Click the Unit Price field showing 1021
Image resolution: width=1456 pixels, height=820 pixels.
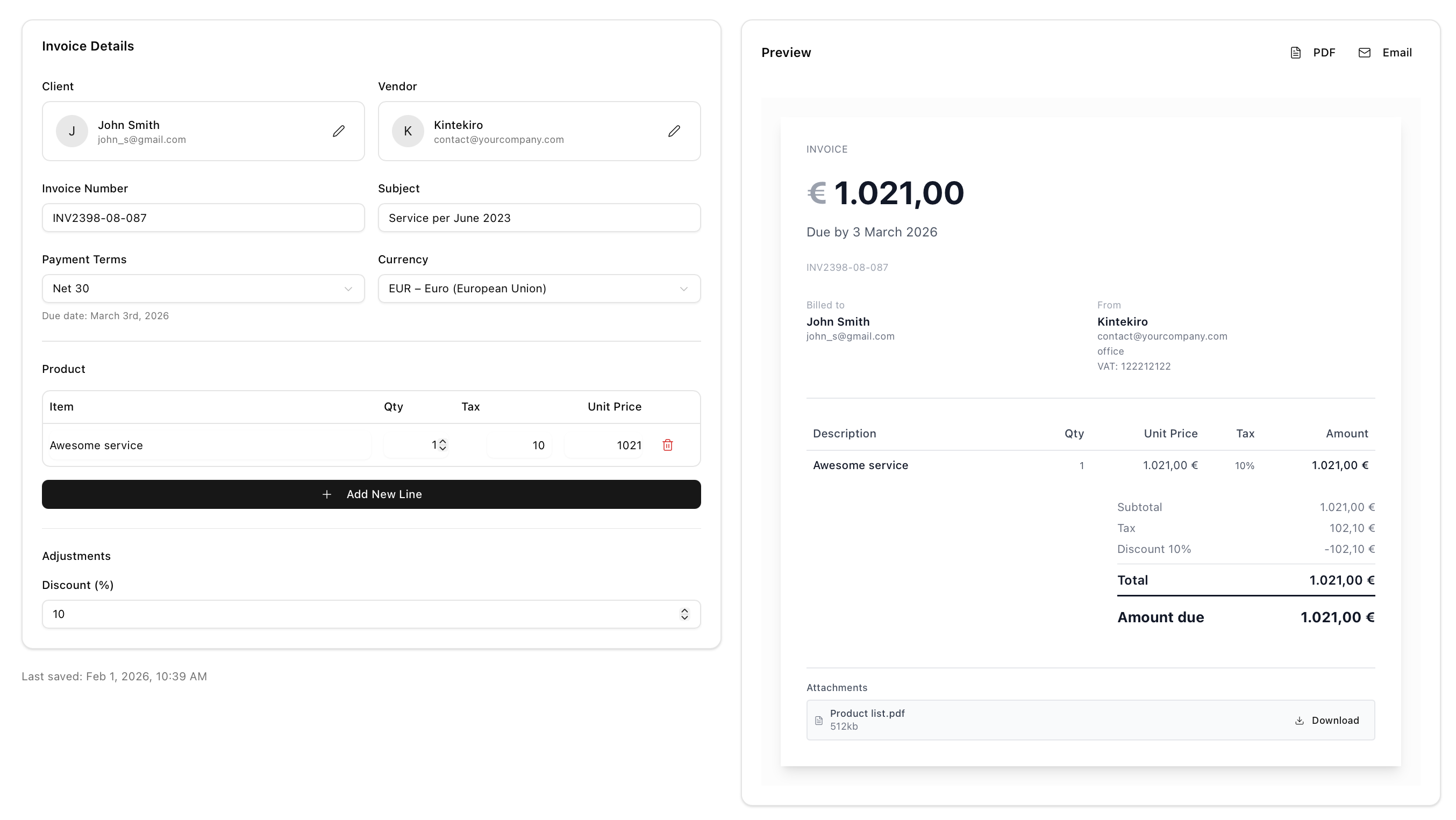604,445
